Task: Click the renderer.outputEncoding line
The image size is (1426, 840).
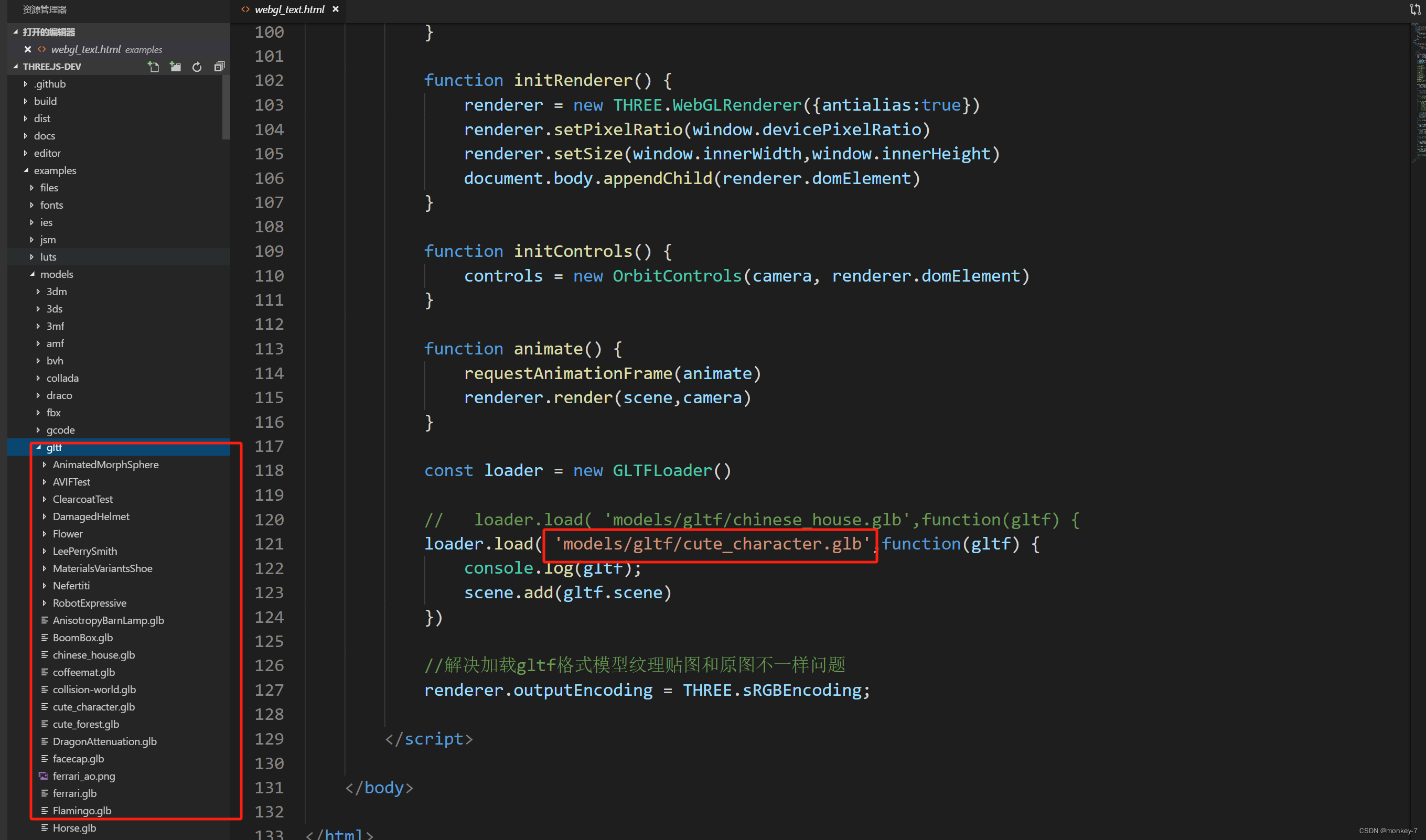Action: (x=647, y=691)
